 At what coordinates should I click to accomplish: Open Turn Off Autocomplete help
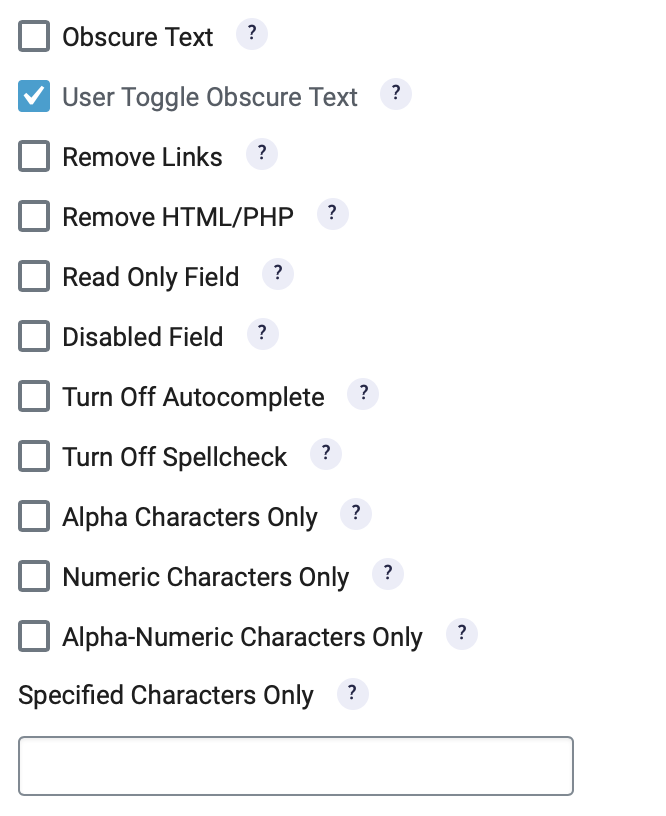pyautogui.click(x=364, y=393)
